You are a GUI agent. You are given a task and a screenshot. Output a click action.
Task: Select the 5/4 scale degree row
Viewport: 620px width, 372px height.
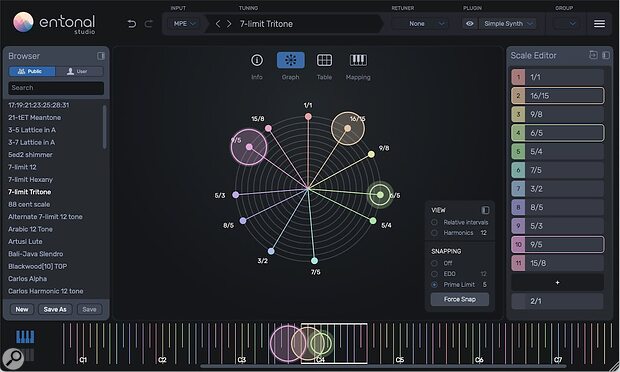click(558, 151)
